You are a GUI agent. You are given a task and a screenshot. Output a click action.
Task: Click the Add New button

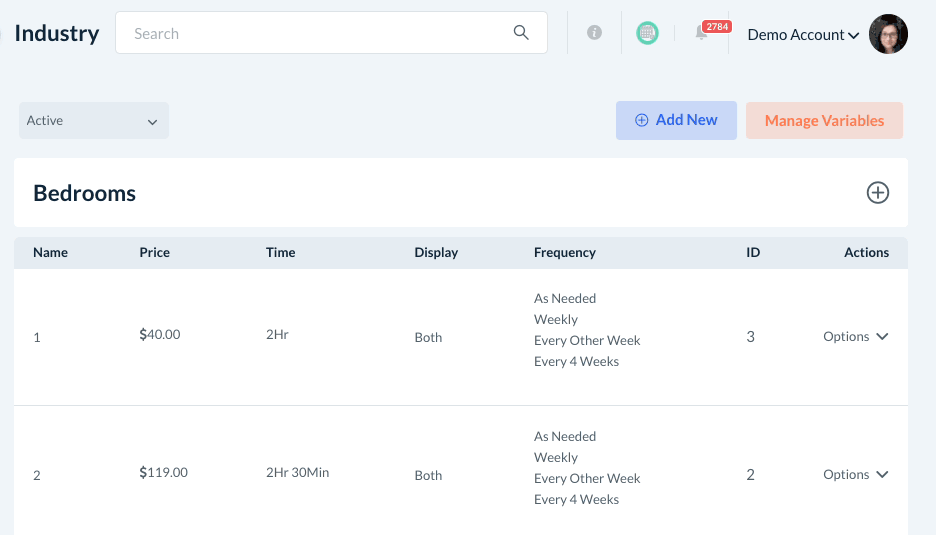676,120
